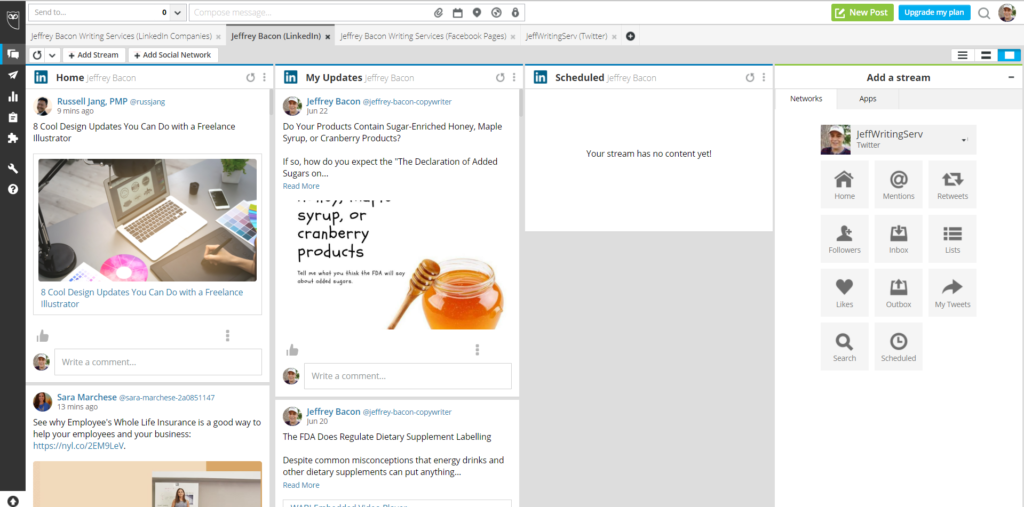Open the Analytics bar chart icon
The width and height of the screenshot is (1024, 507).
click(12, 97)
